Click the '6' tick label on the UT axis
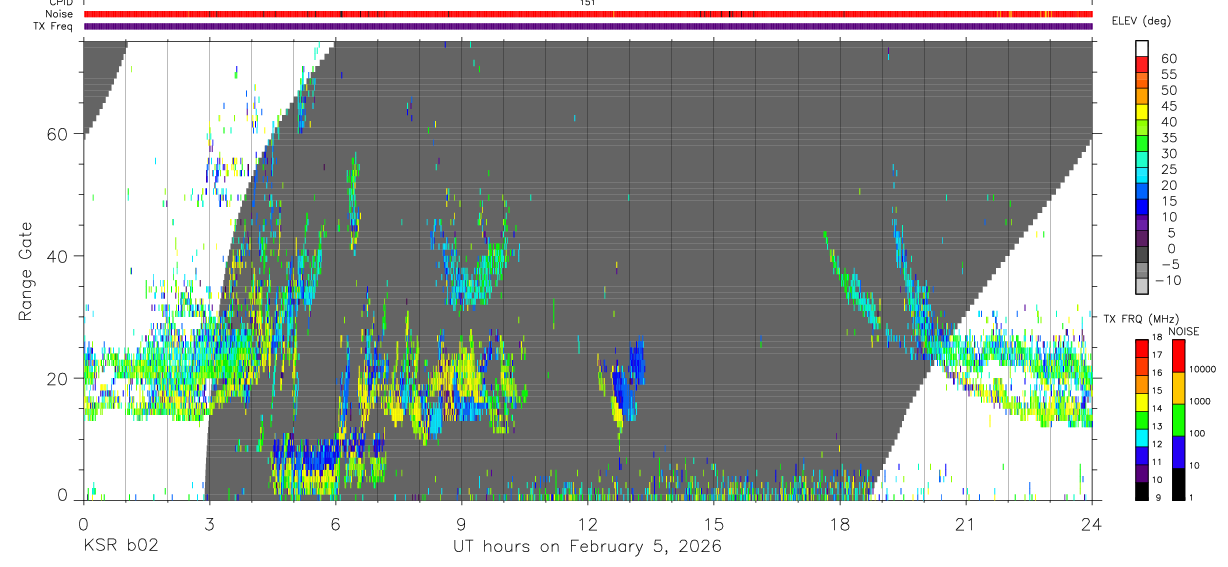The image size is (1228, 567). coord(335,523)
